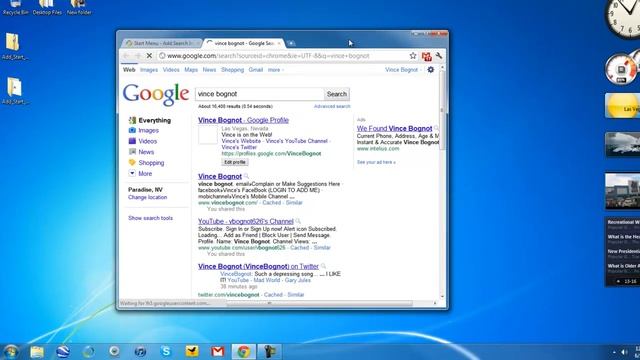Click in the Google search input field
Viewport: 640px width, 360px height.
(x=260, y=94)
